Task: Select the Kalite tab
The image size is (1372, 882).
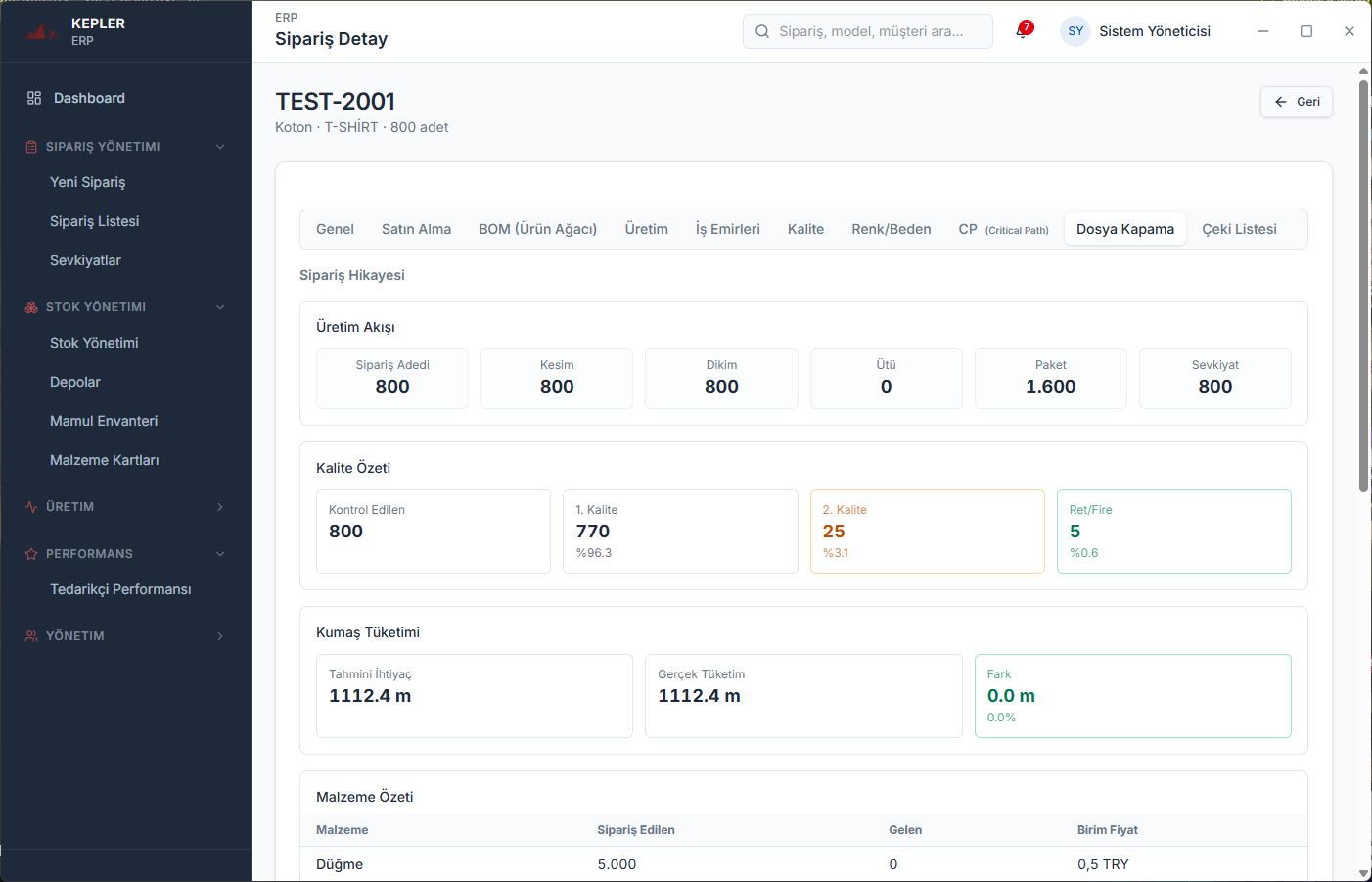Action: coord(805,229)
